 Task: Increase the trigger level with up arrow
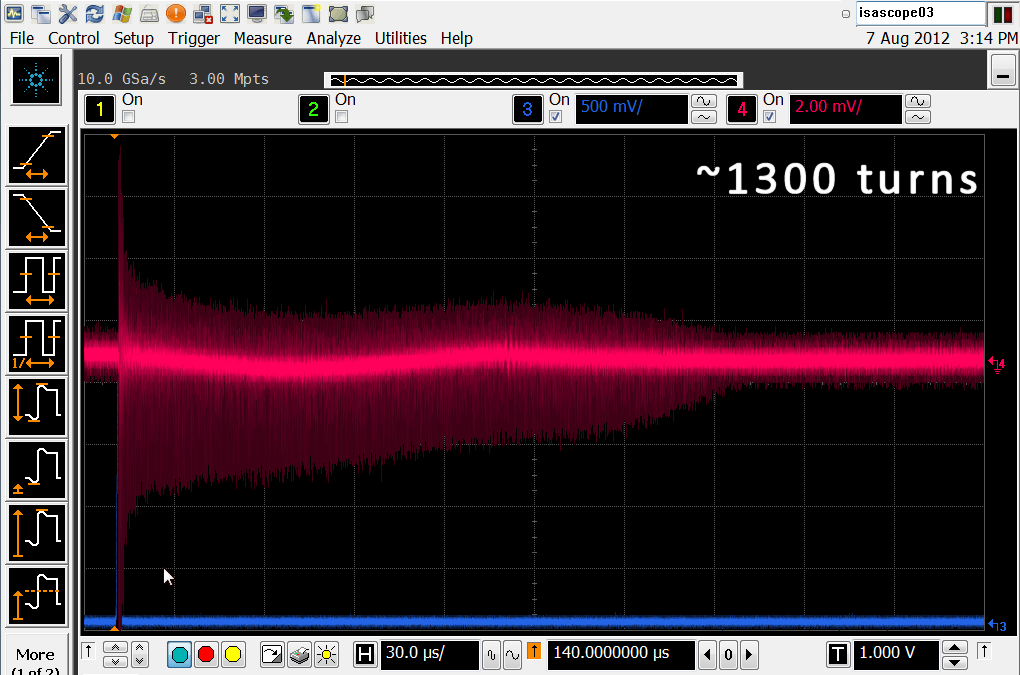tap(956, 648)
